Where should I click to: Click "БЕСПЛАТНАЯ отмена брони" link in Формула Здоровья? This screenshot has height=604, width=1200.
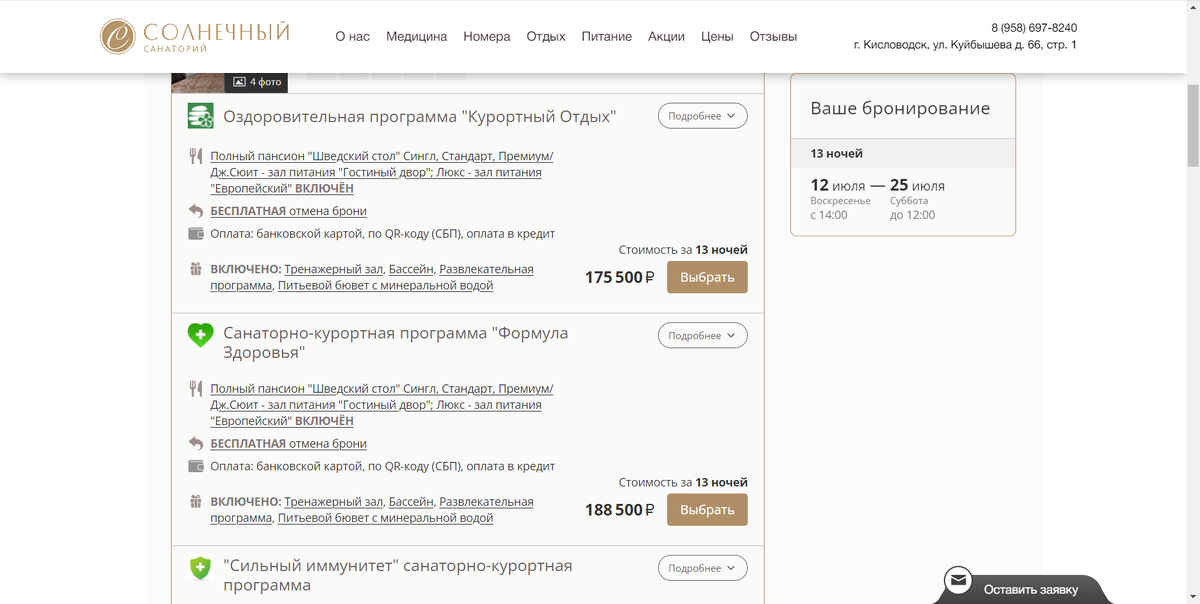(288, 443)
